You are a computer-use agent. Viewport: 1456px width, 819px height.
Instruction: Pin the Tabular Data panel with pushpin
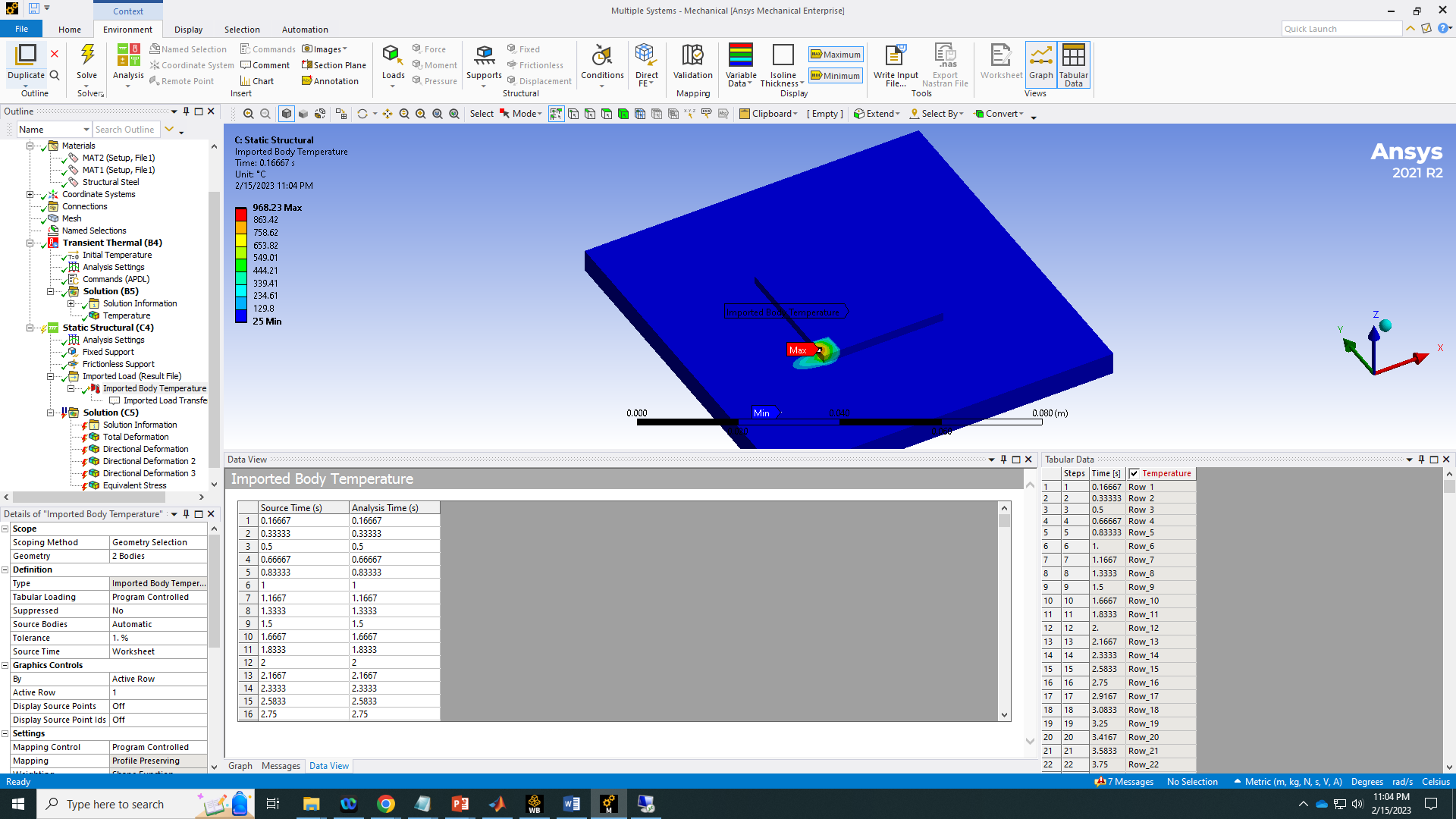pos(1421,460)
